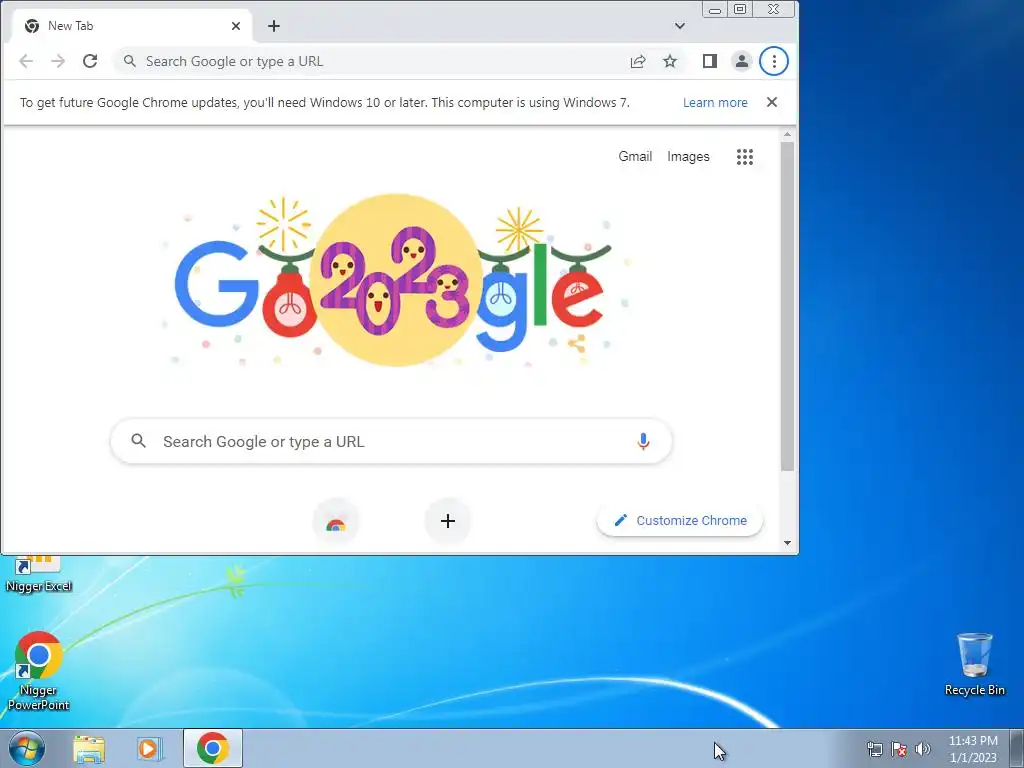Click the share icon on the Google doodle
Screen dimensions: 1024x768
[576, 344]
